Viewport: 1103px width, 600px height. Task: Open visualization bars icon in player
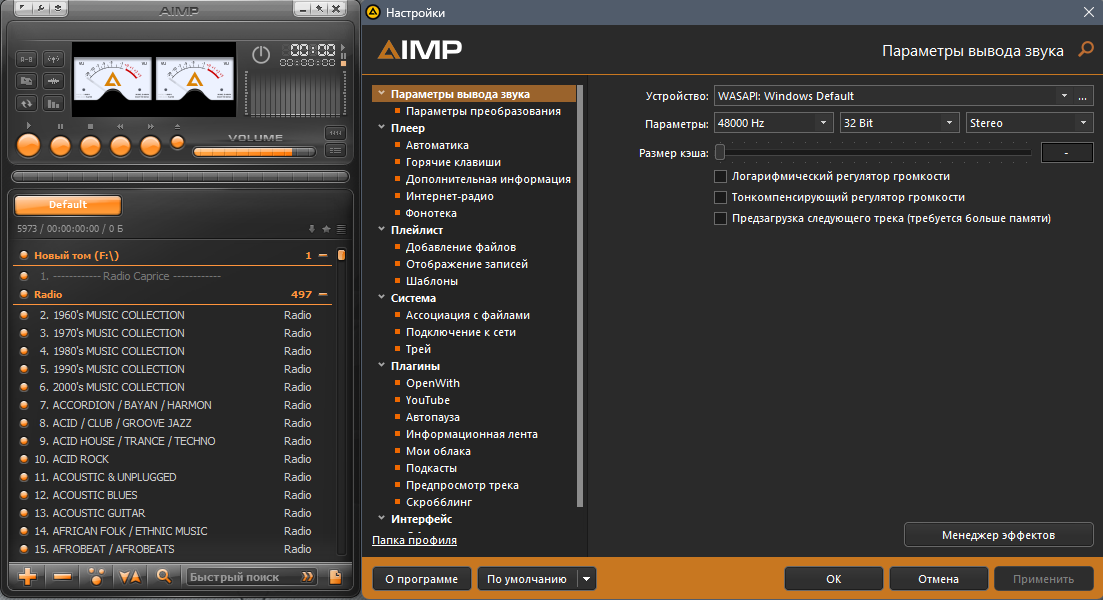(x=53, y=103)
